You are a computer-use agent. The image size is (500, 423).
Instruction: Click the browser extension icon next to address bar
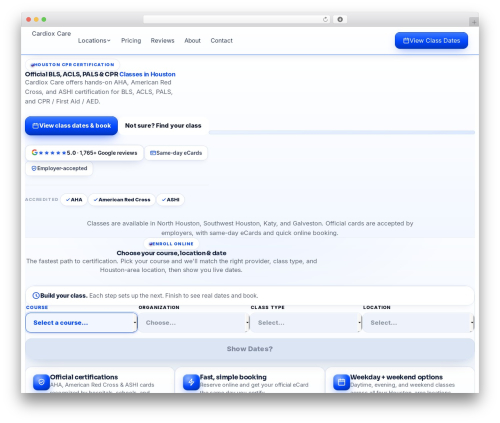340,20
